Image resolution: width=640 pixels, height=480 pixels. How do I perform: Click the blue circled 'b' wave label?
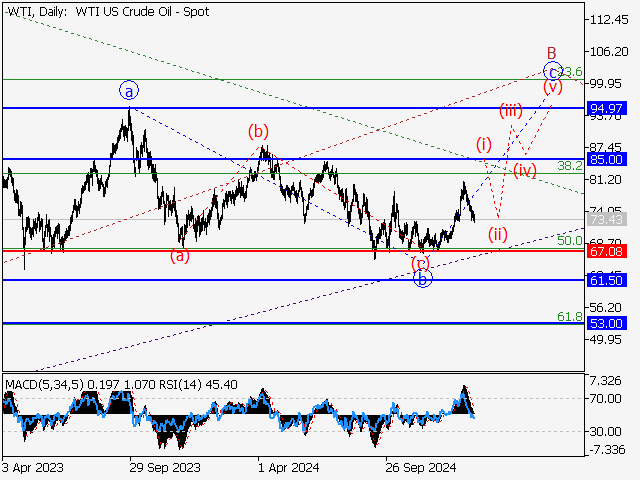point(423,280)
